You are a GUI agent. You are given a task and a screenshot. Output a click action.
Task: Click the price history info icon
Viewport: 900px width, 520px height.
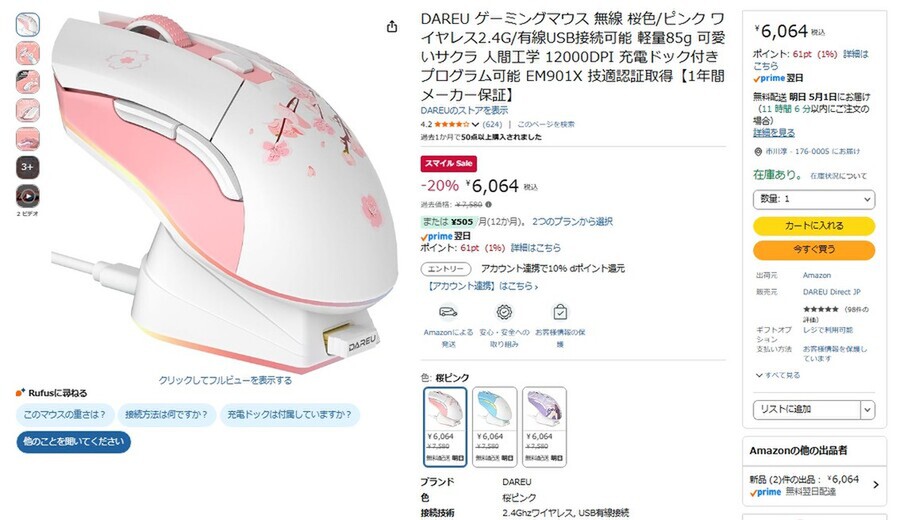pos(488,204)
